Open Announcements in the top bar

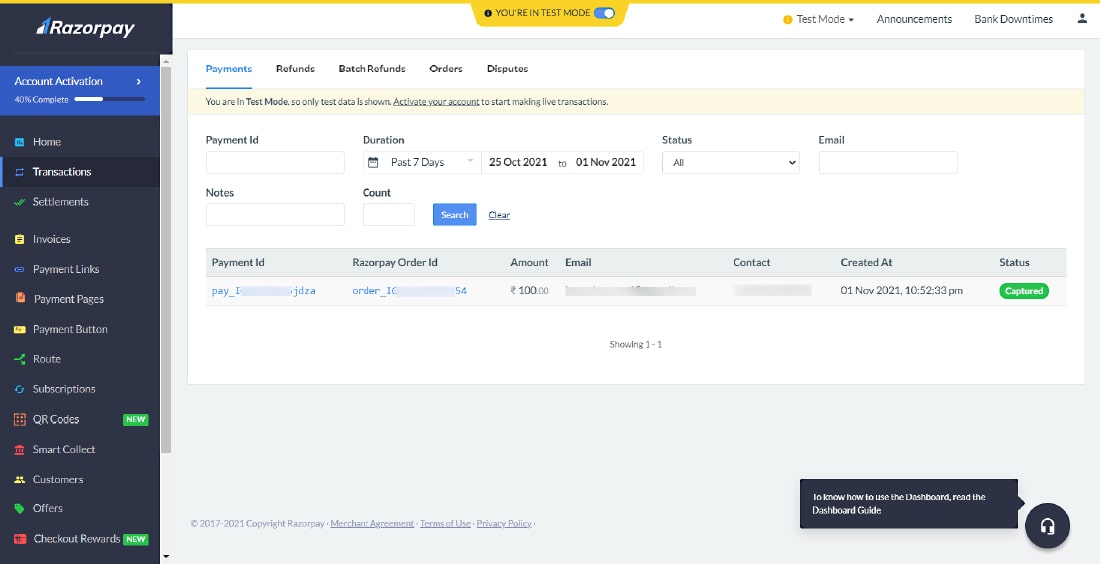914,20
